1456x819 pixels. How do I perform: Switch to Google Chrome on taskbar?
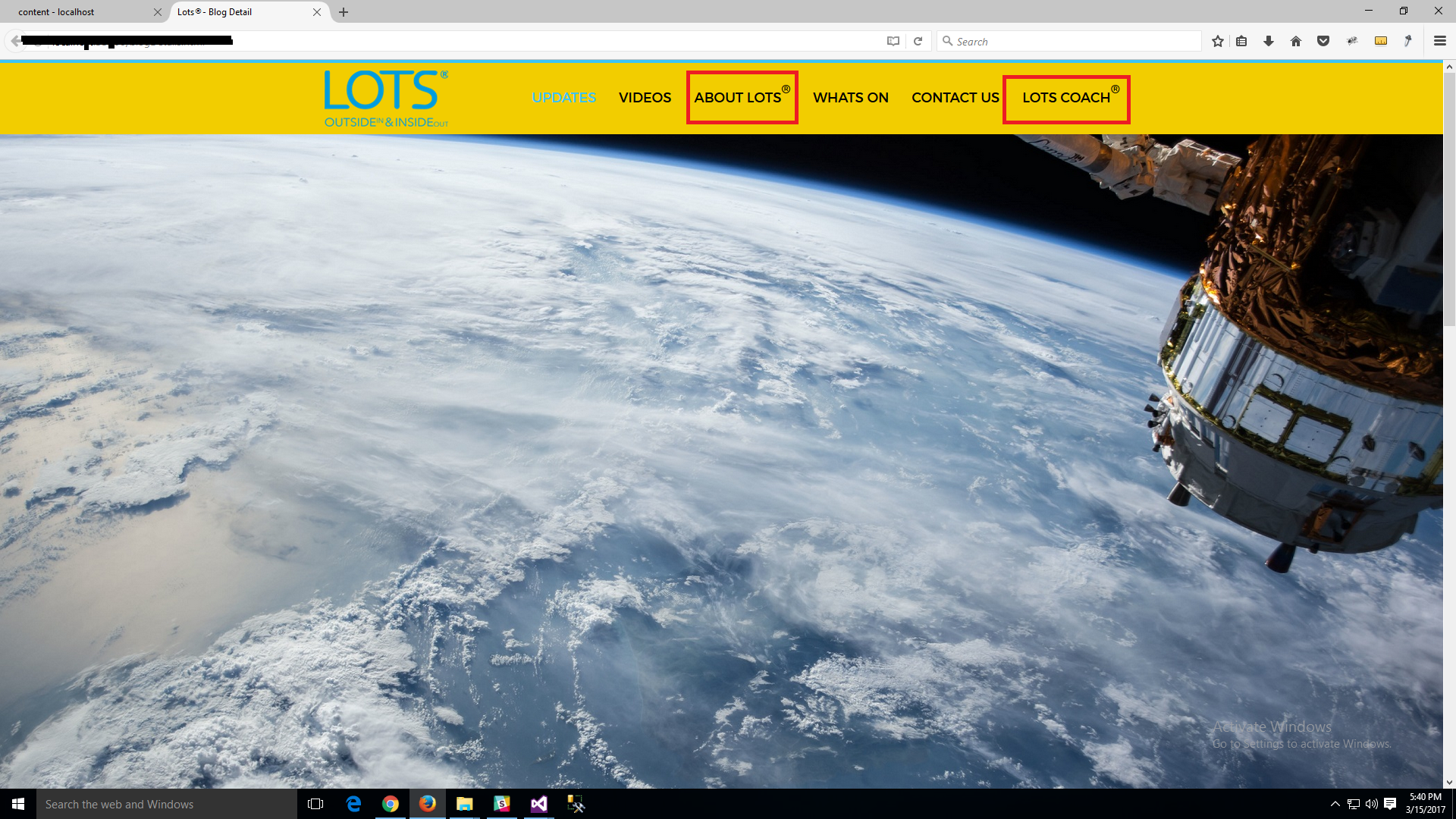pyautogui.click(x=391, y=804)
